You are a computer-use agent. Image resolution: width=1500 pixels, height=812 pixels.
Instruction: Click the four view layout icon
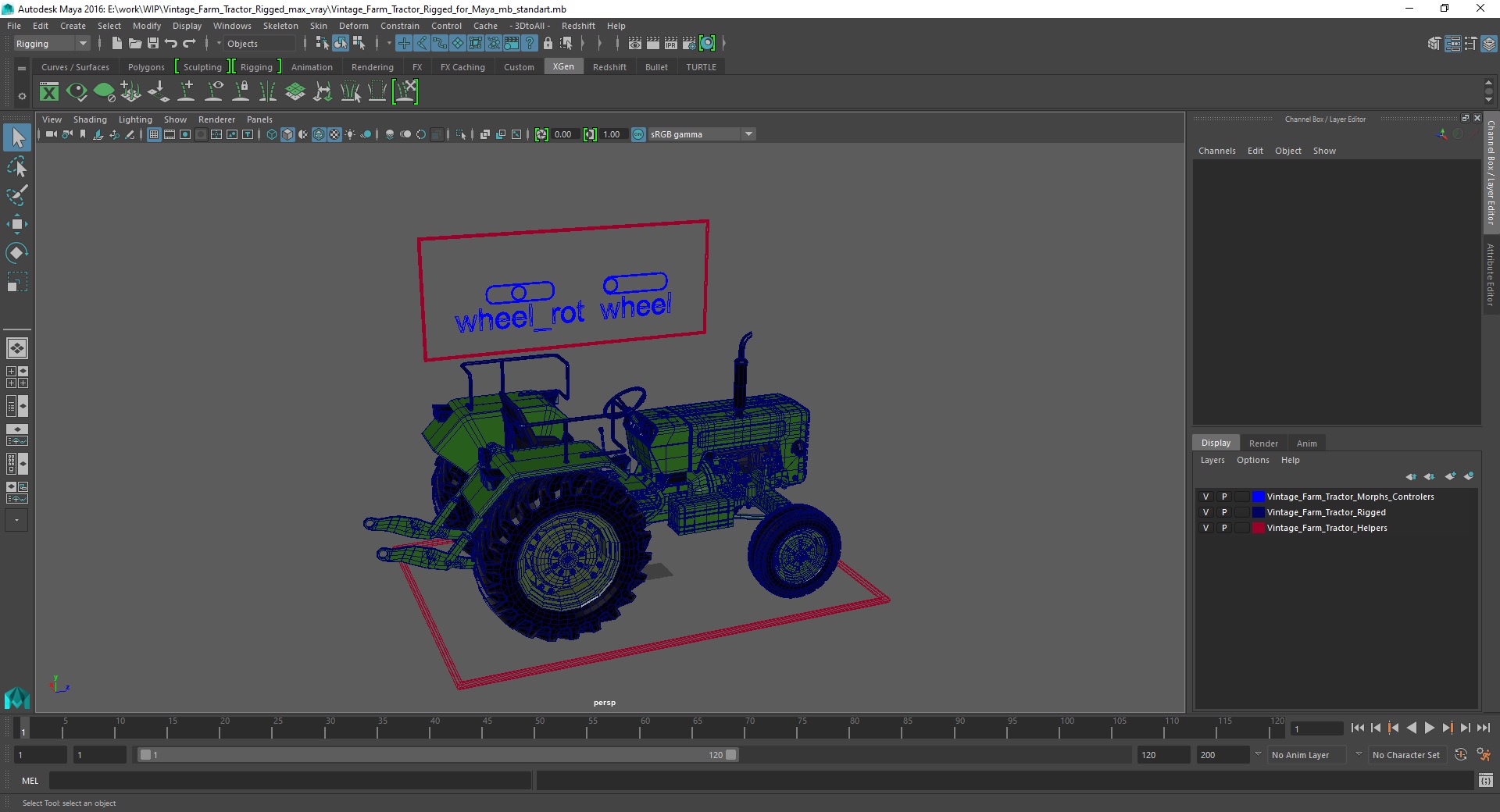click(x=17, y=377)
